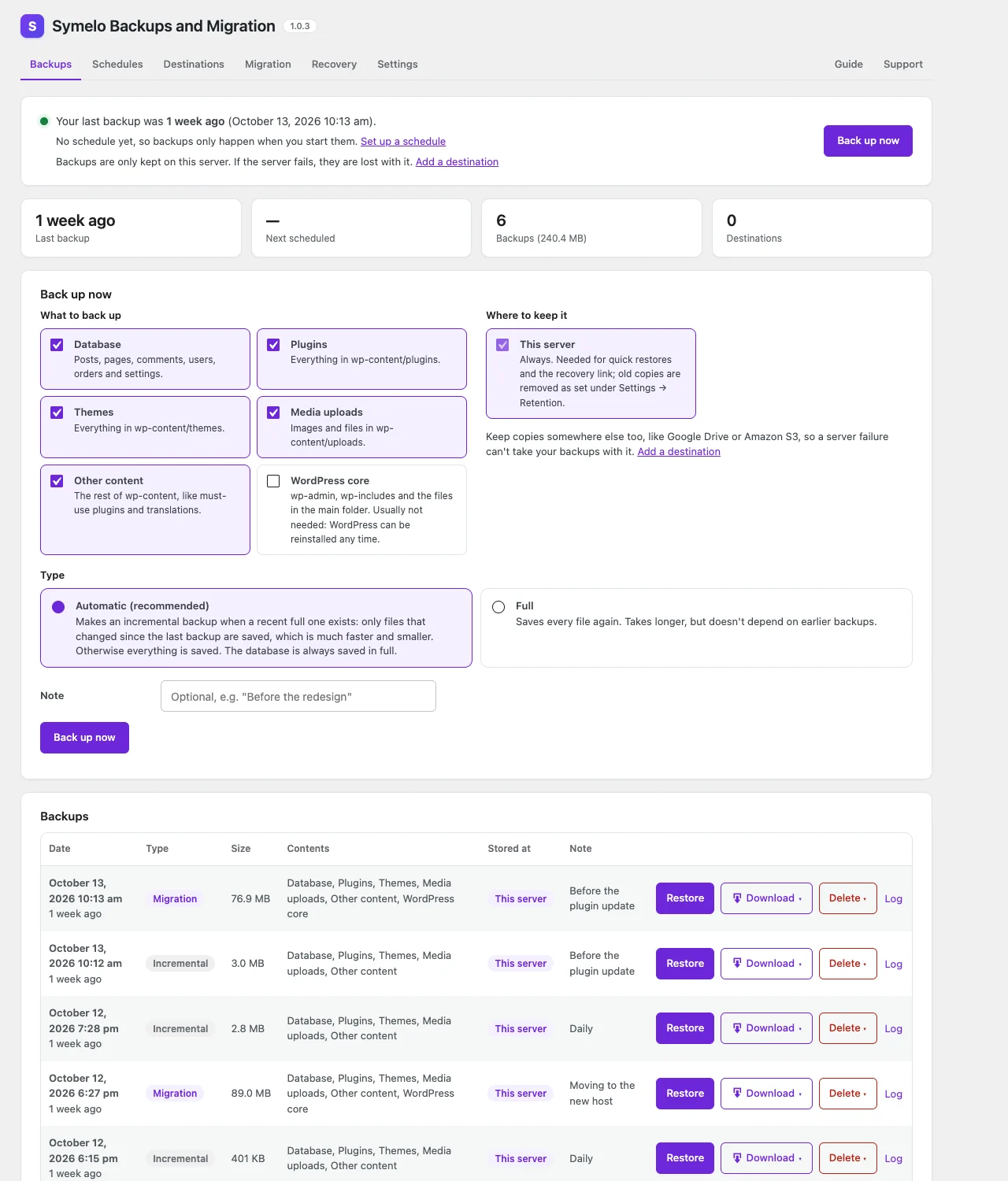
Task: Open Delete dropdown for October 13 10:12 am backup
Action: 848,964
